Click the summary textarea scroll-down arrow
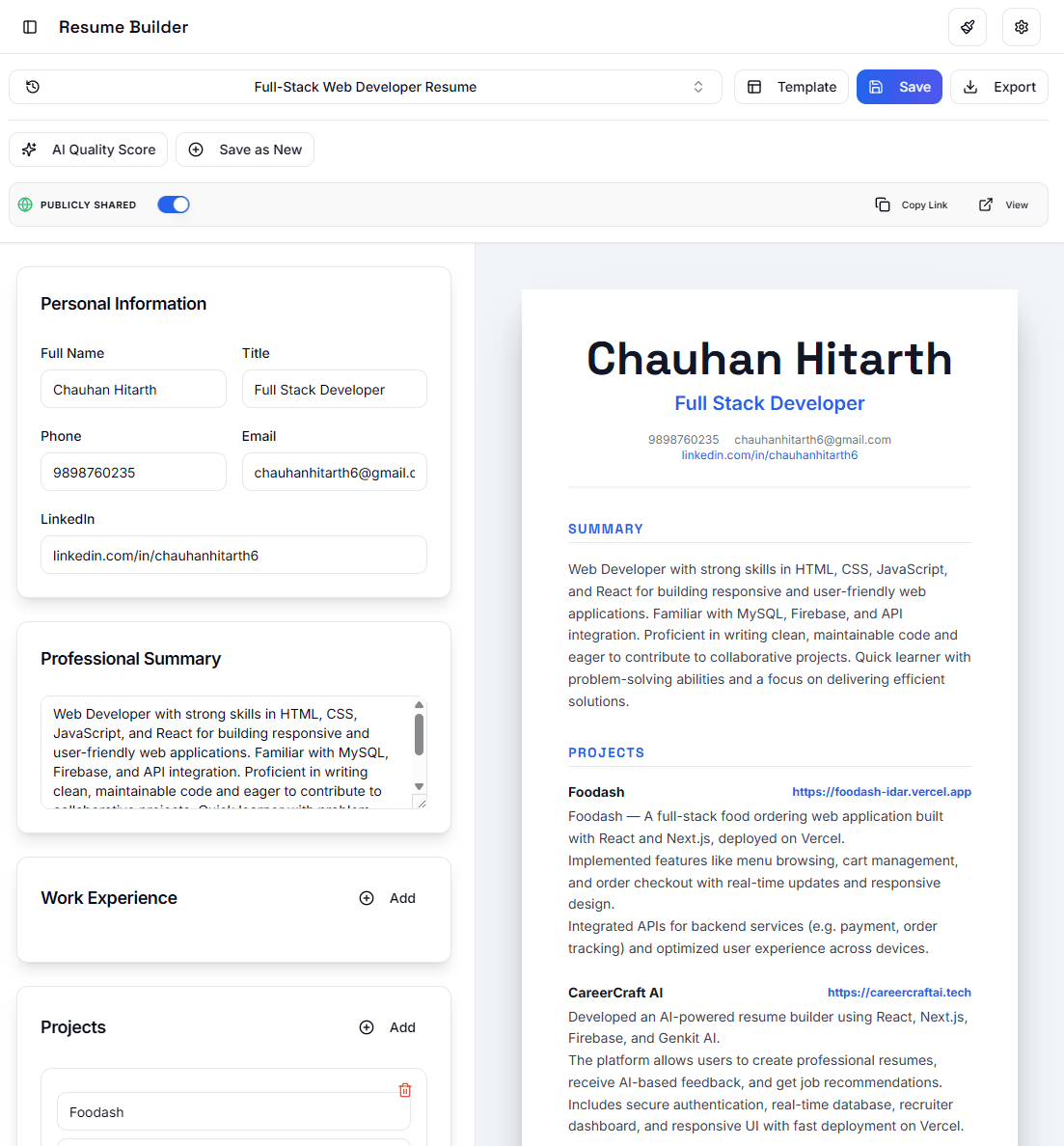 coord(419,786)
